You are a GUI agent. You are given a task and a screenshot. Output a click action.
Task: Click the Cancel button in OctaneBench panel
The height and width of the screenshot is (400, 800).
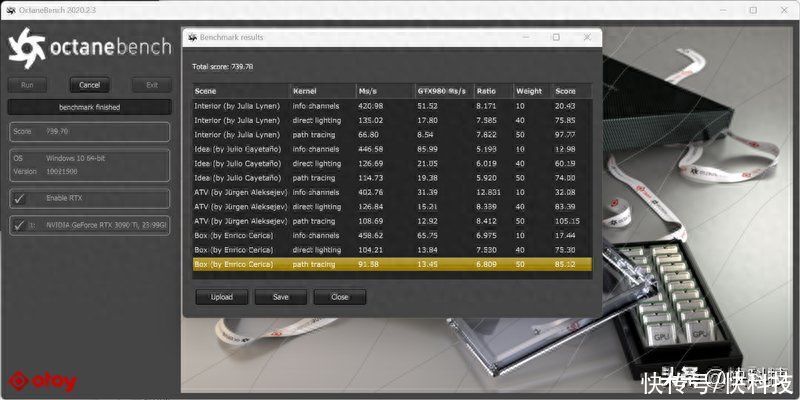[x=89, y=85]
